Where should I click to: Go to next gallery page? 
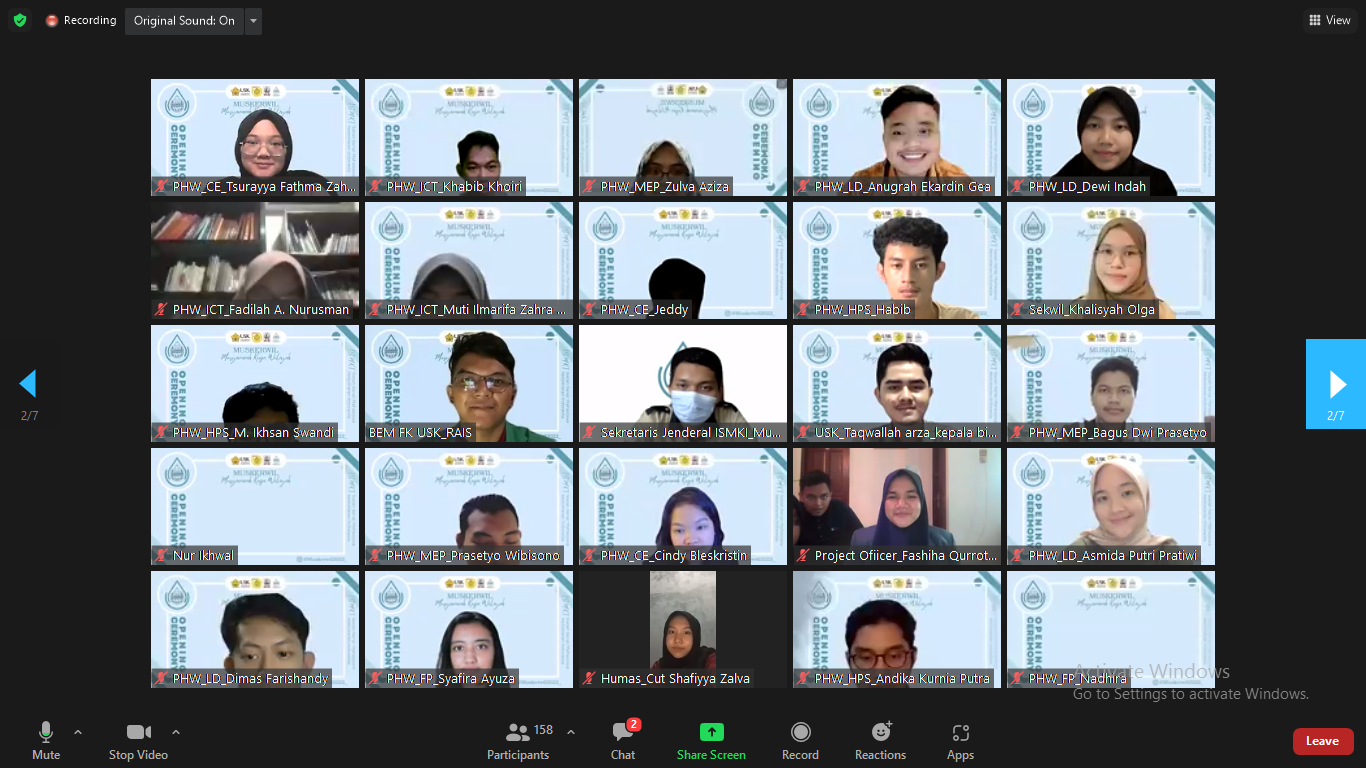coord(1336,384)
